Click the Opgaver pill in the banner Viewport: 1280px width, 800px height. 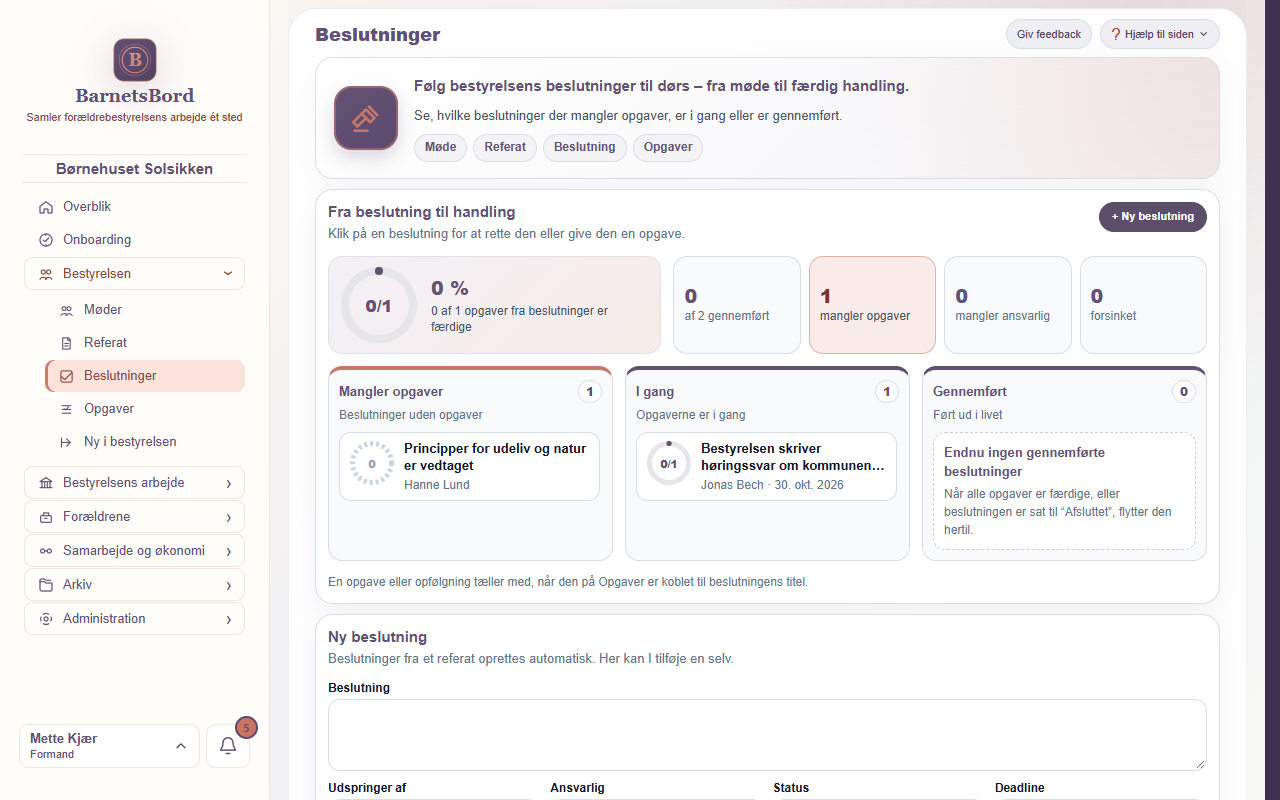pos(668,147)
